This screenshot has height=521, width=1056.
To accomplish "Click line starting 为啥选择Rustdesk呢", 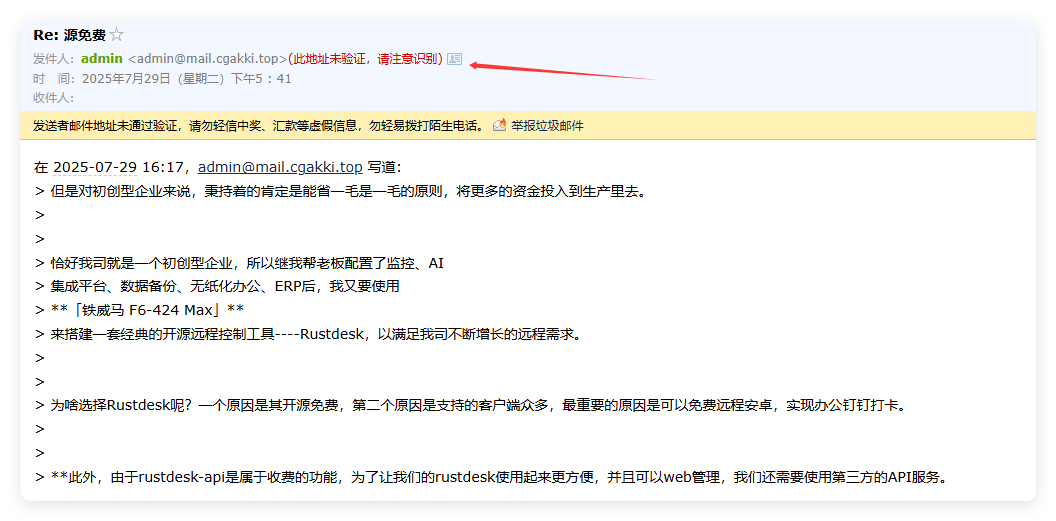I will [470, 405].
